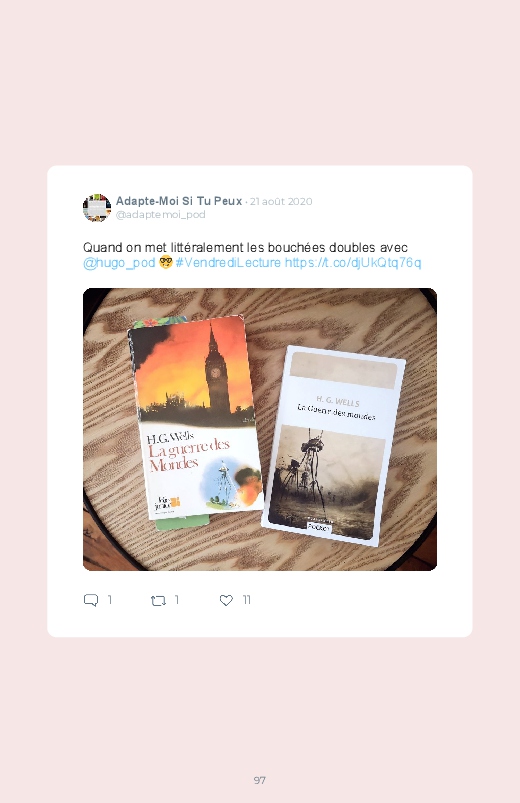Viewport: 520px width, 803px height.
Task: Click the retweet count number 1
Action: [177, 600]
